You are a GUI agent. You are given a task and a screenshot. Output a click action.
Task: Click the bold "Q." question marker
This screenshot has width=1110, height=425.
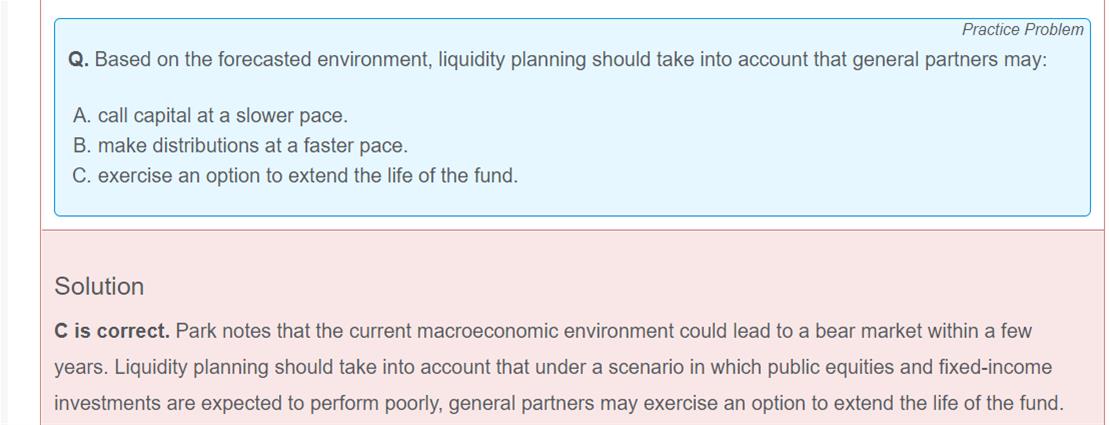point(78,60)
